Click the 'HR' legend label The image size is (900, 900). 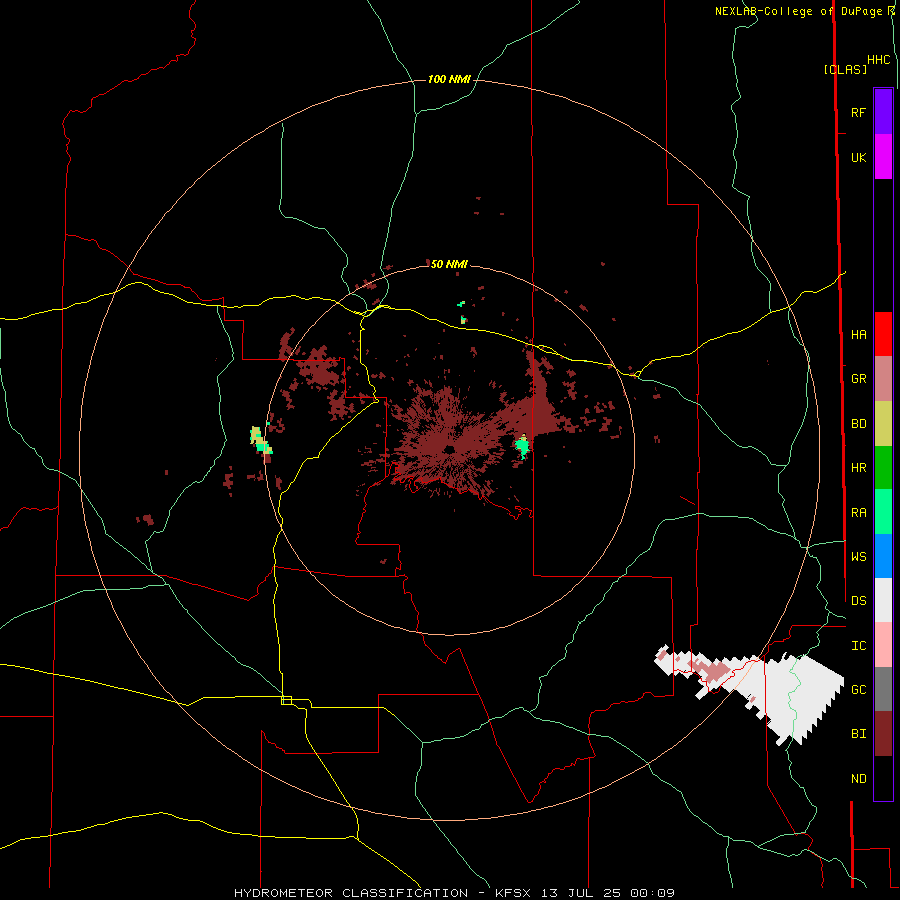pos(859,468)
